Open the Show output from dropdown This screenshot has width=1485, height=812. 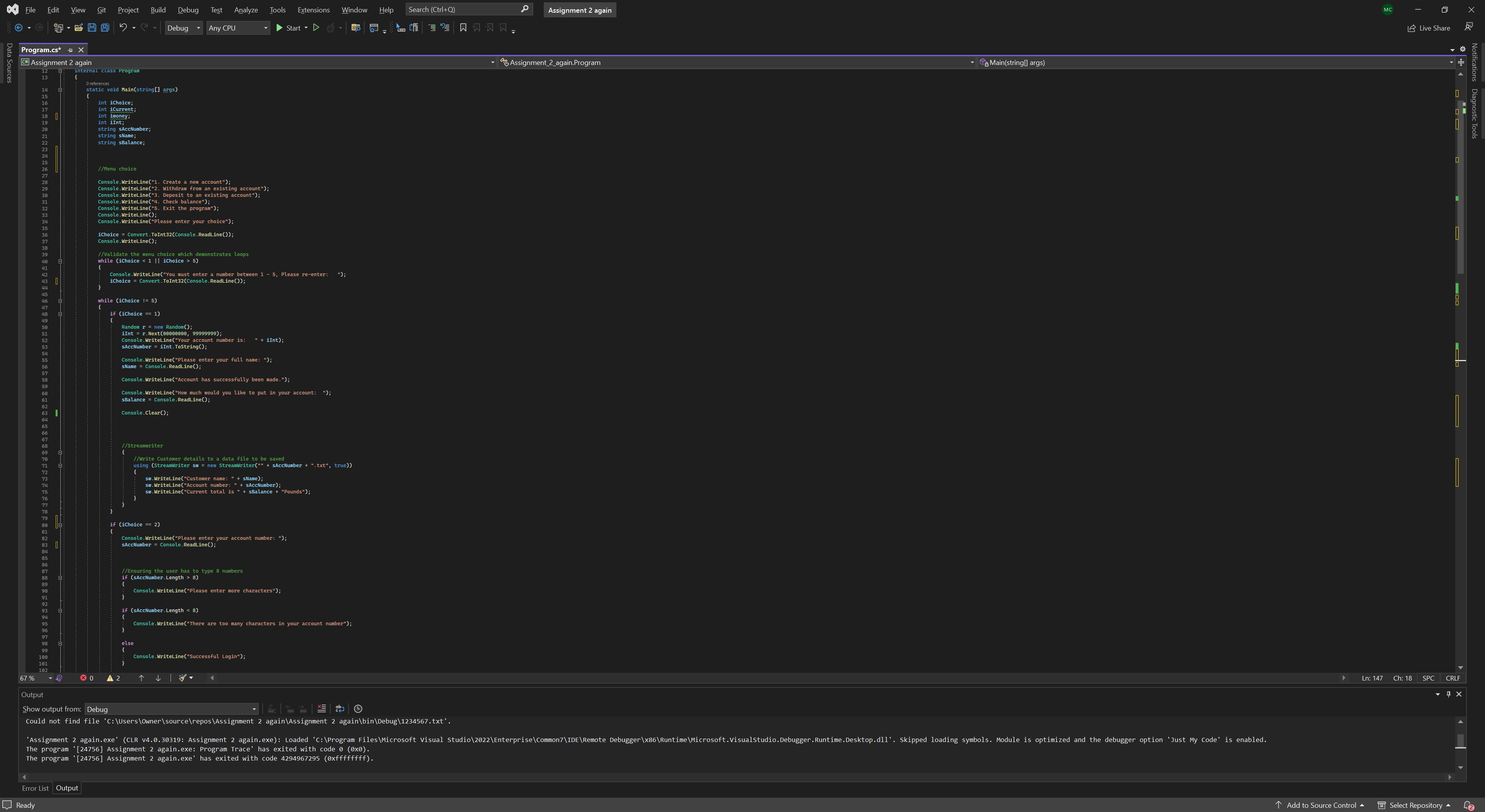click(x=171, y=709)
